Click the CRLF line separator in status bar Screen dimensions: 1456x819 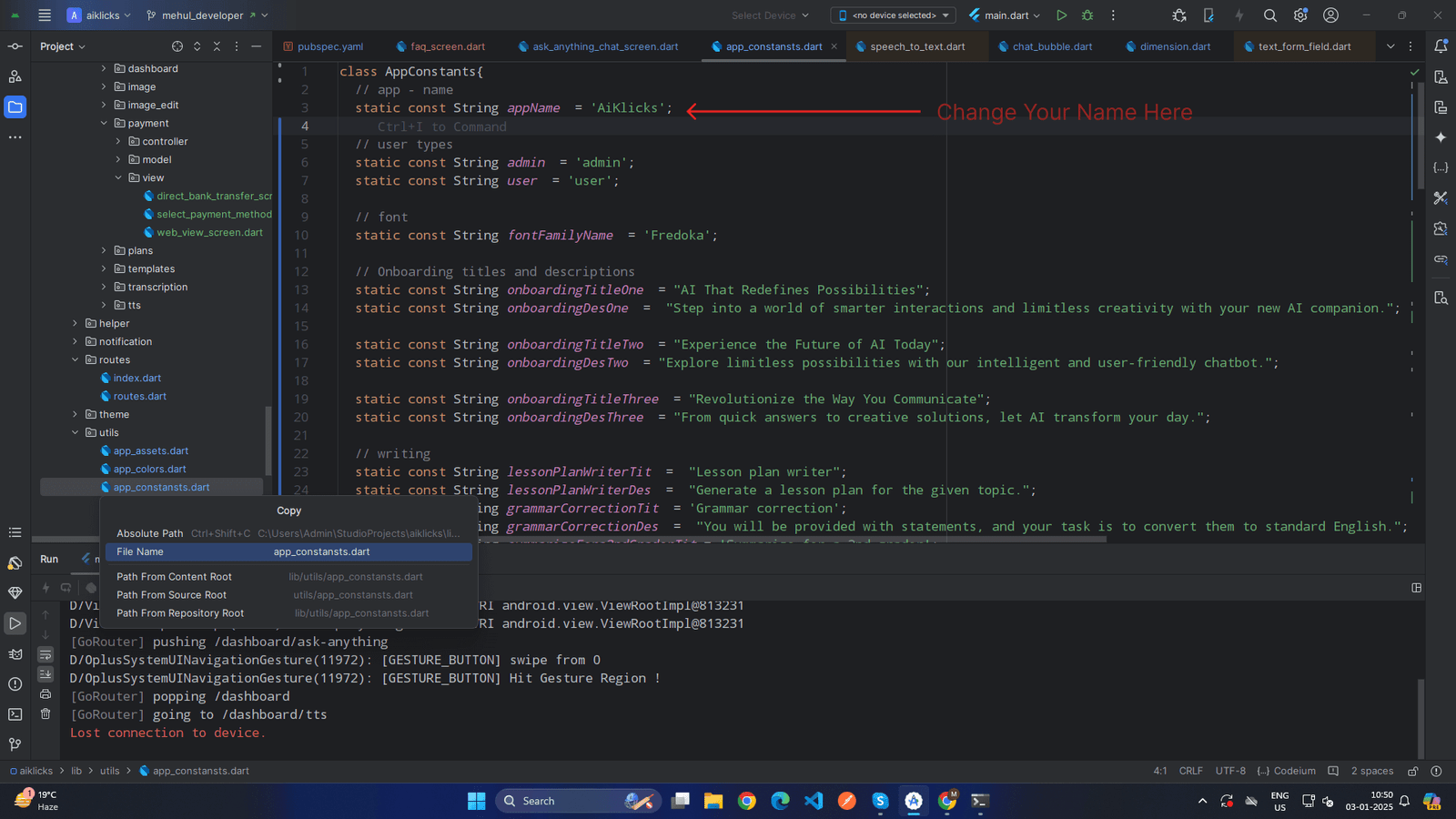pos(1190,771)
